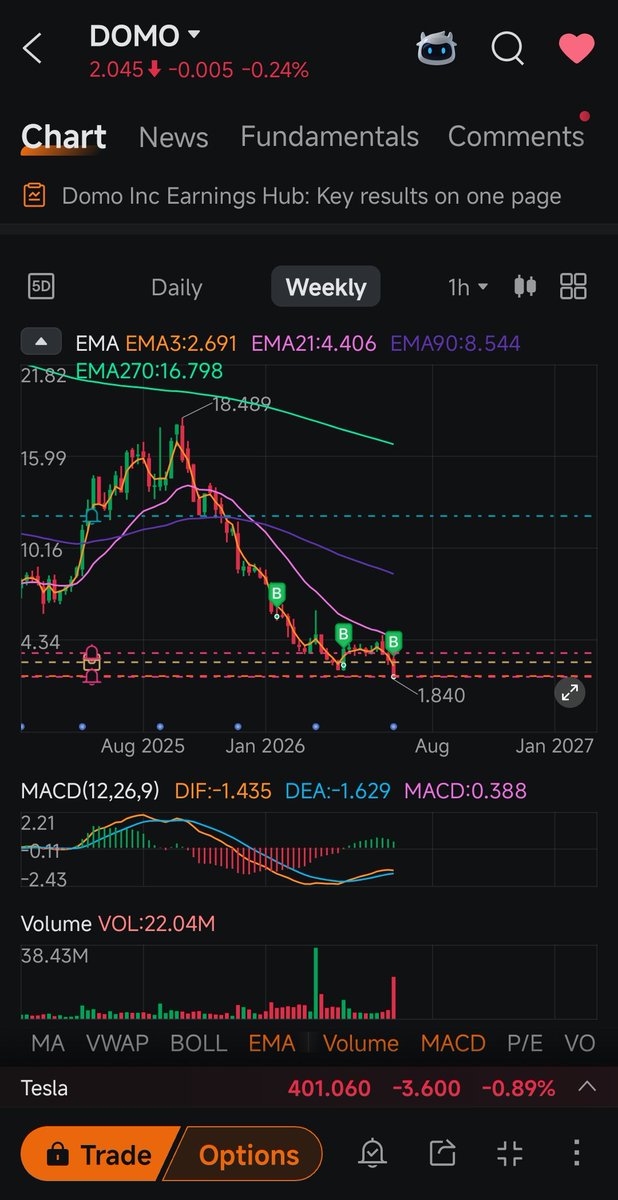Toggle the P/E indicator
Image resolution: width=618 pixels, height=1200 pixels.
click(x=525, y=1043)
